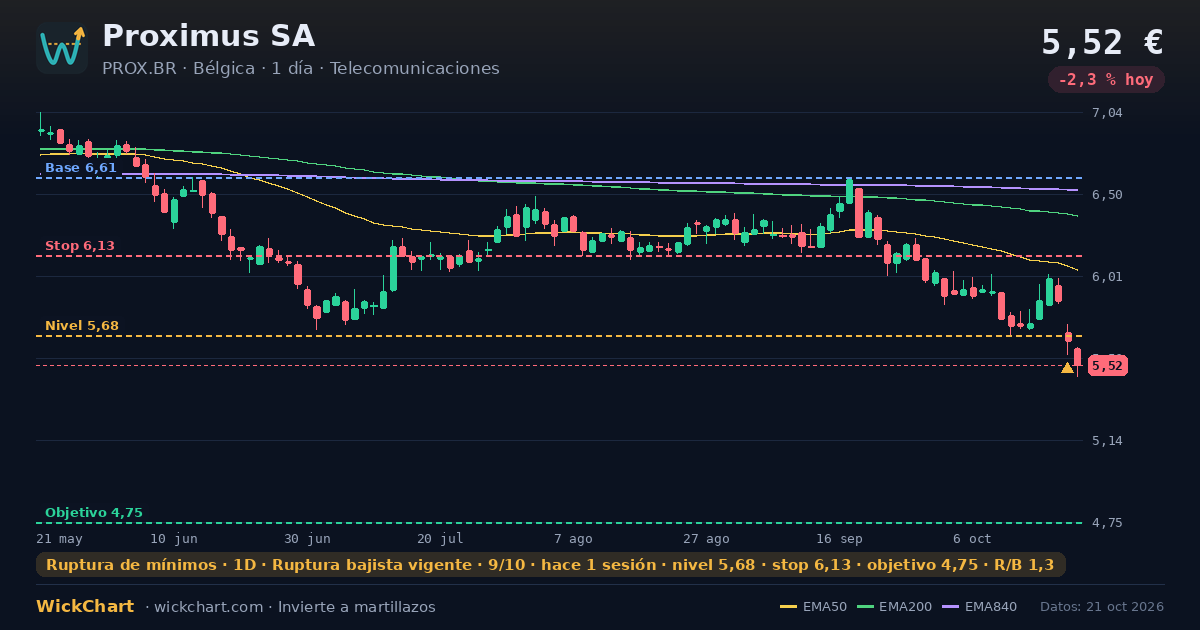Image resolution: width=1200 pixels, height=630 pixels.
Task: Click the red 5,52 current price tag on the axis
Action: (1108, 366)
